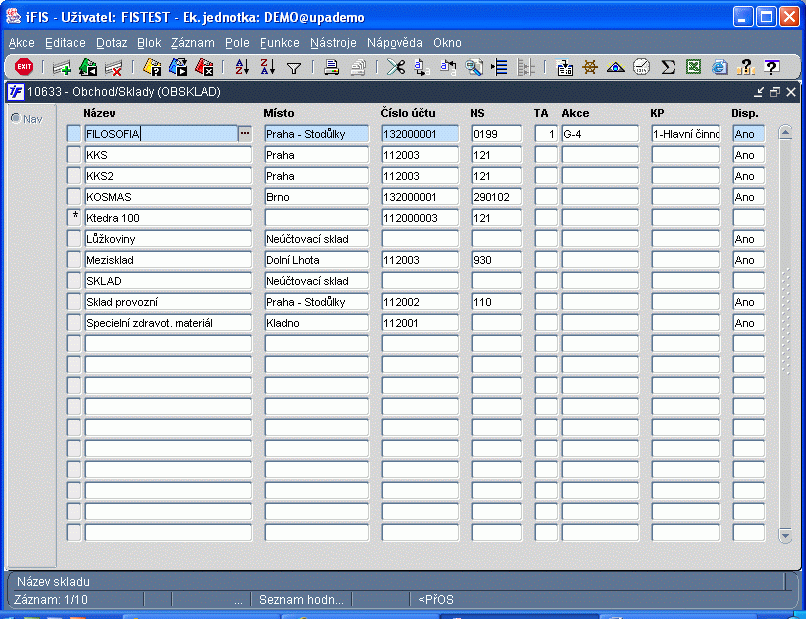Open the Nástroje menu
The image size is (806, 619).
point(333,43)
